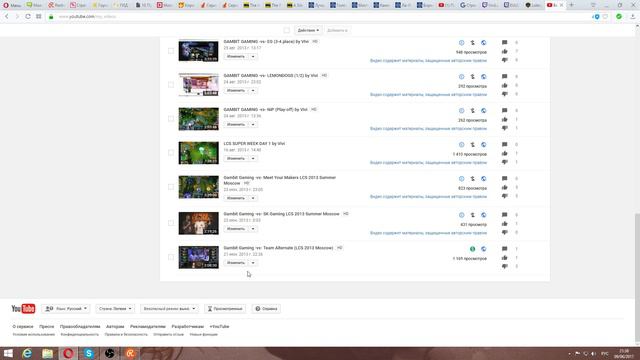Viewport: 640px width, 360px height.
Task: Click the dollar icon for SK Gaming video
Action: 473,215
